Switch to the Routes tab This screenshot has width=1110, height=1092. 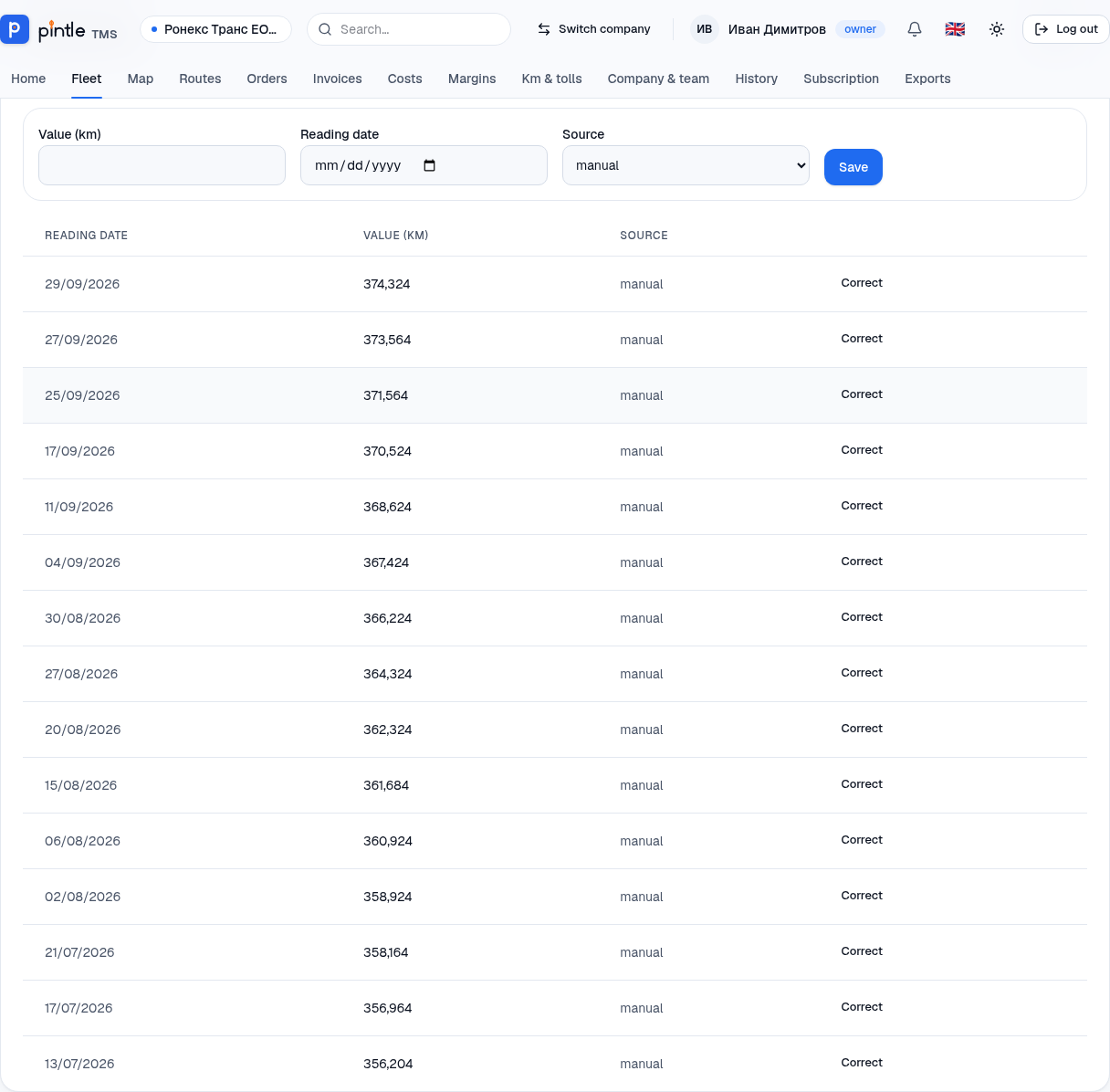click(200, 79)
